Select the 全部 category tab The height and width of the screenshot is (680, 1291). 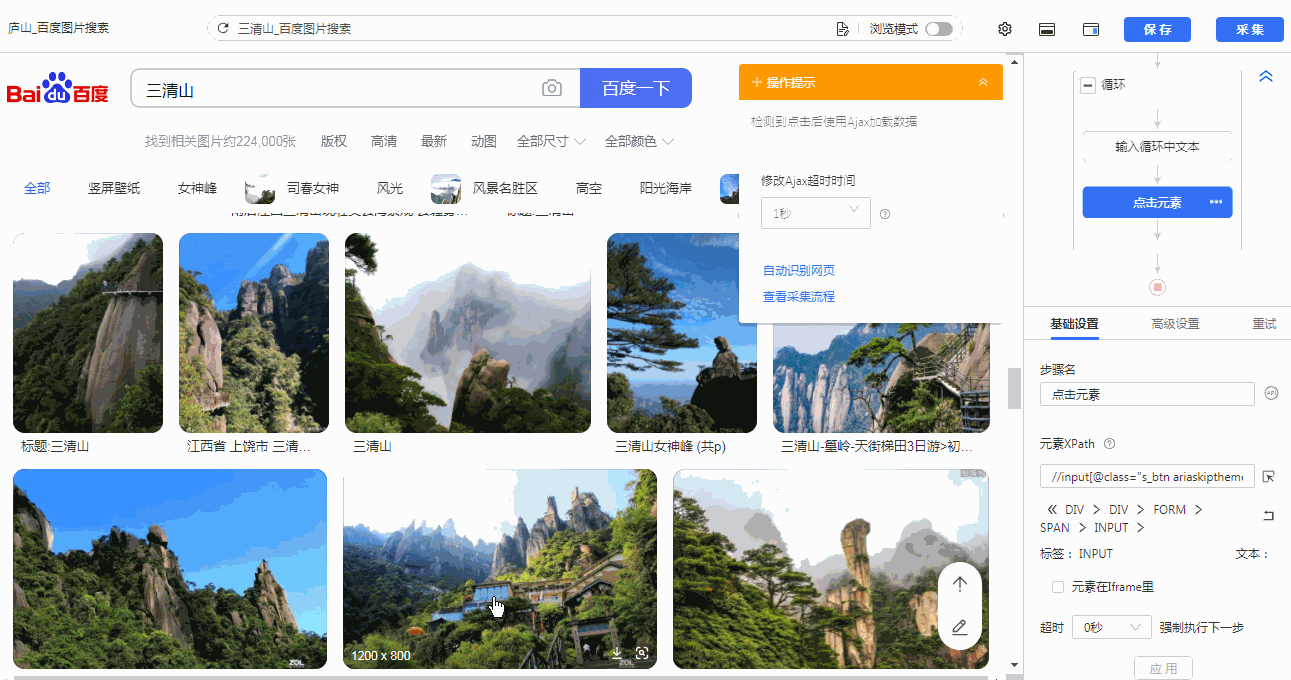pos(37,188)
